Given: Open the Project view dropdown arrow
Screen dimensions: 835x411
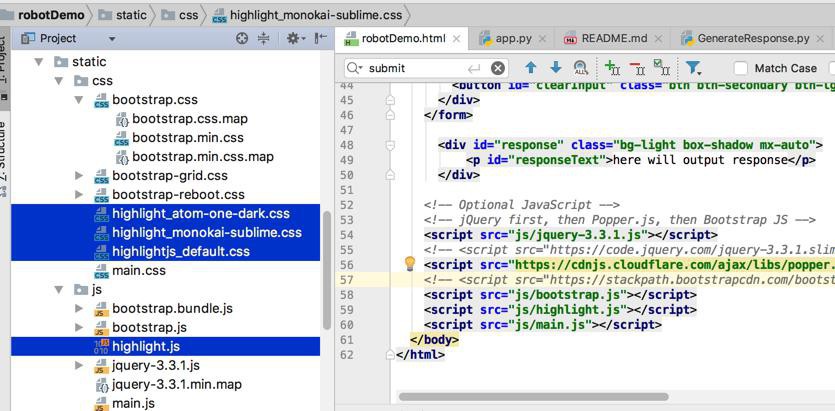Looking at the screenshot, I should pyautogui.click(x=112, y=39).
